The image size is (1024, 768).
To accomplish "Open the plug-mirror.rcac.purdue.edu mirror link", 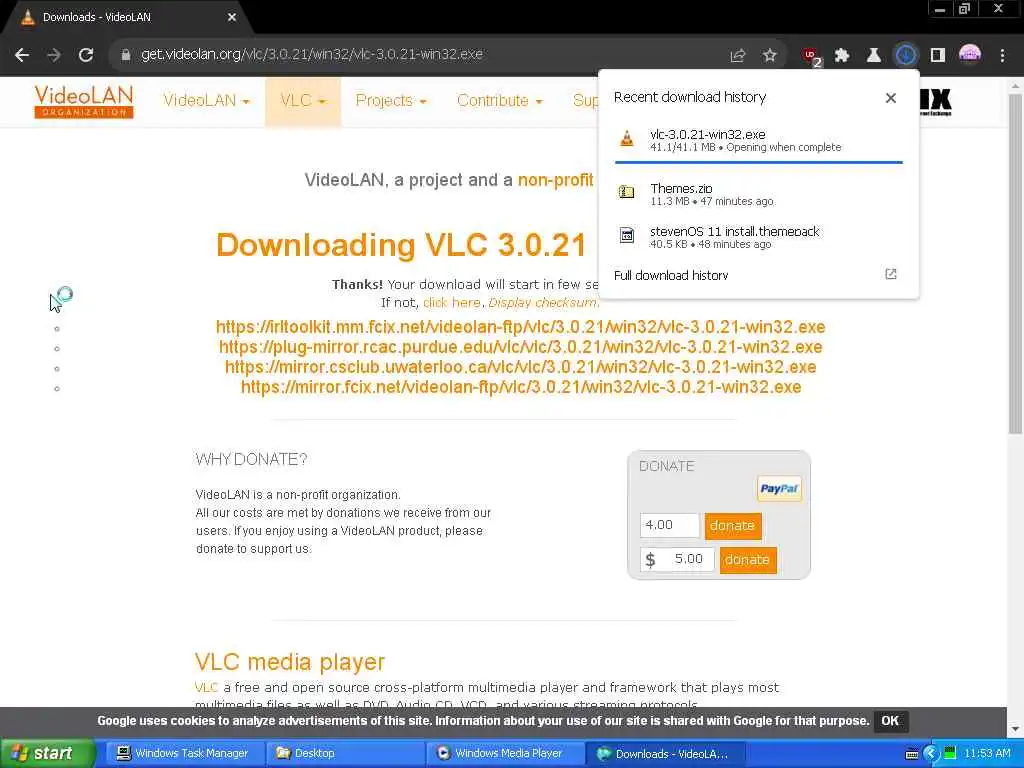I will 520,347.
